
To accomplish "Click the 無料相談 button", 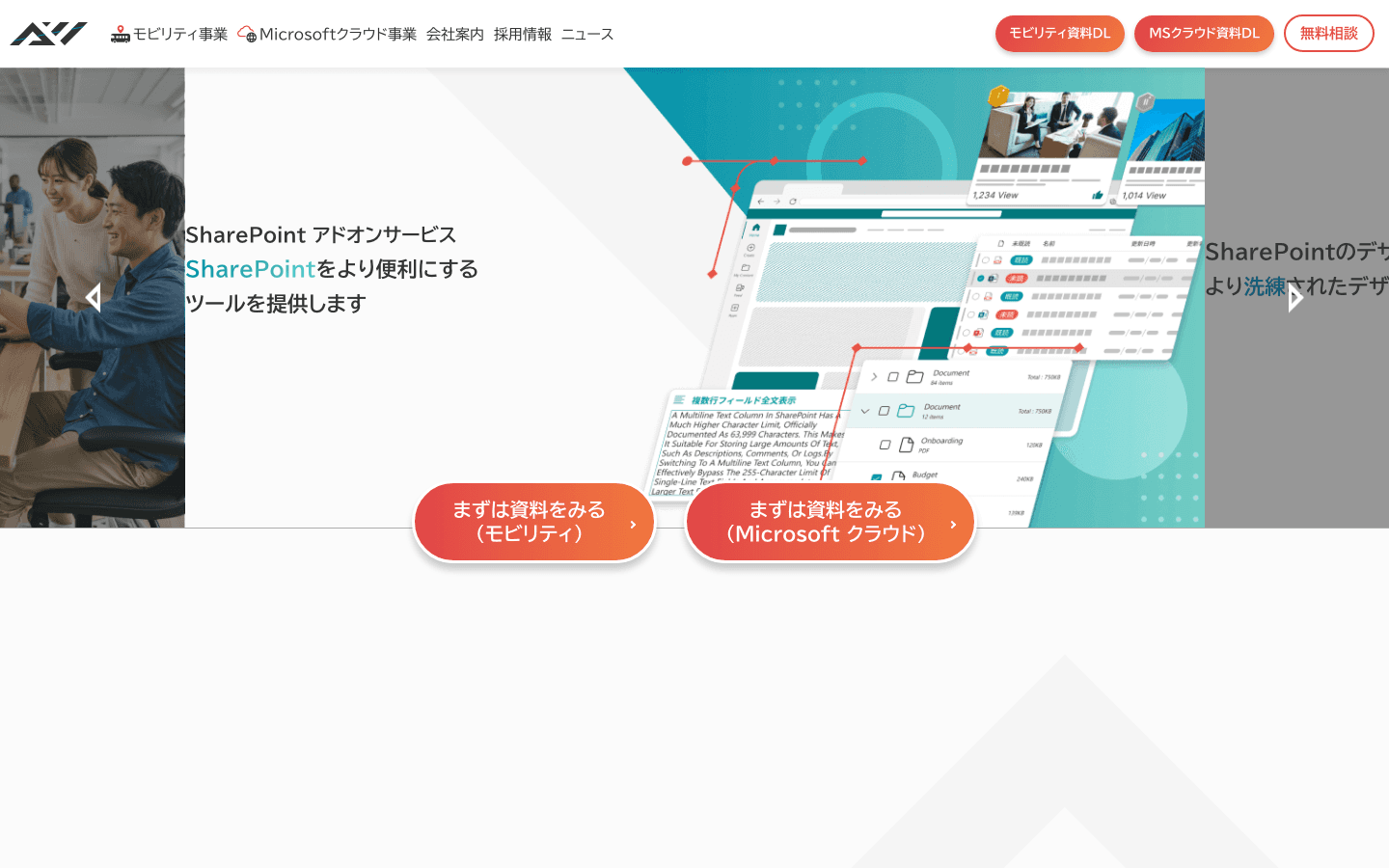I will point(1329,34).
